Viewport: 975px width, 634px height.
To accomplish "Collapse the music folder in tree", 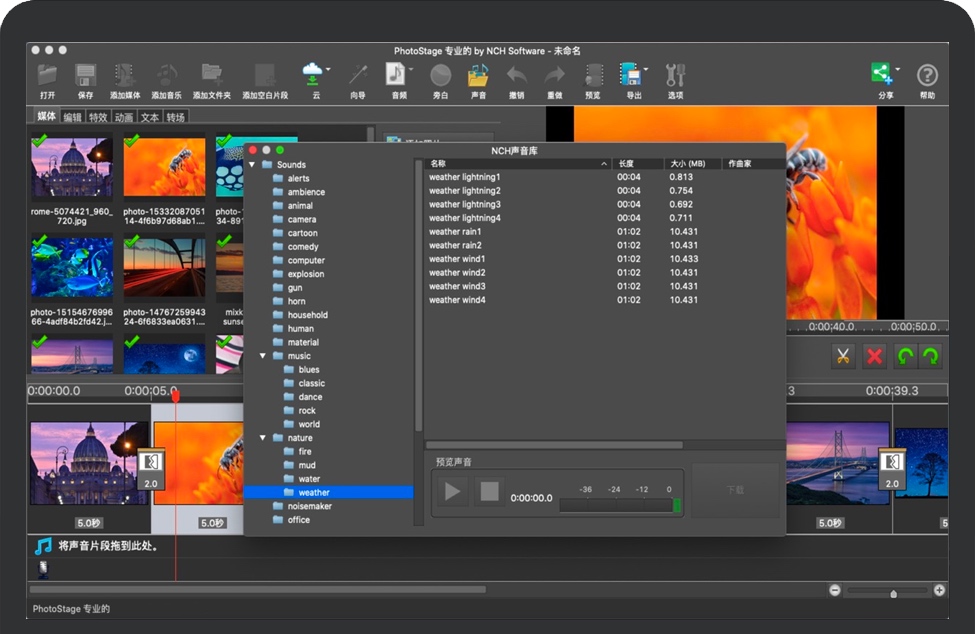I will (264, 356).
